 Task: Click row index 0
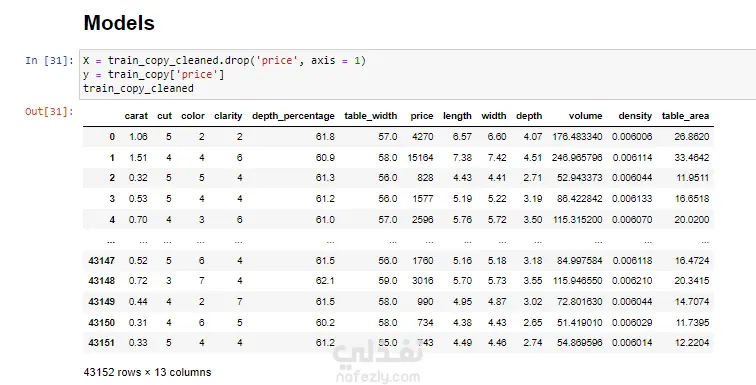coord(112,137)
